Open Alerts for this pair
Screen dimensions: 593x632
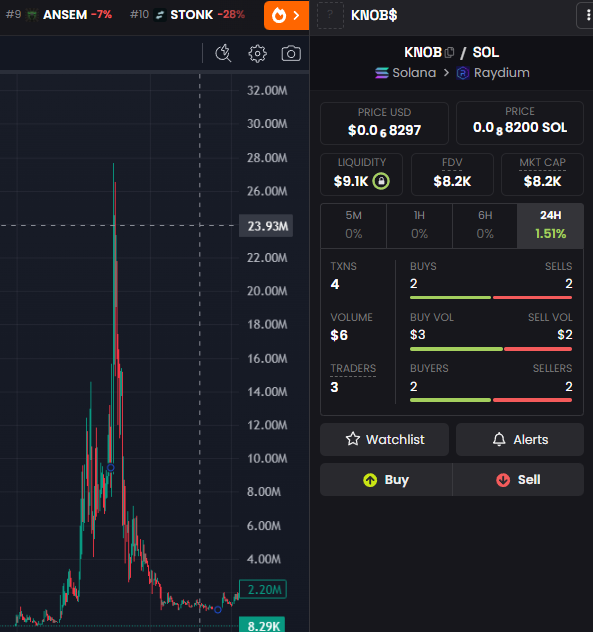520,439
